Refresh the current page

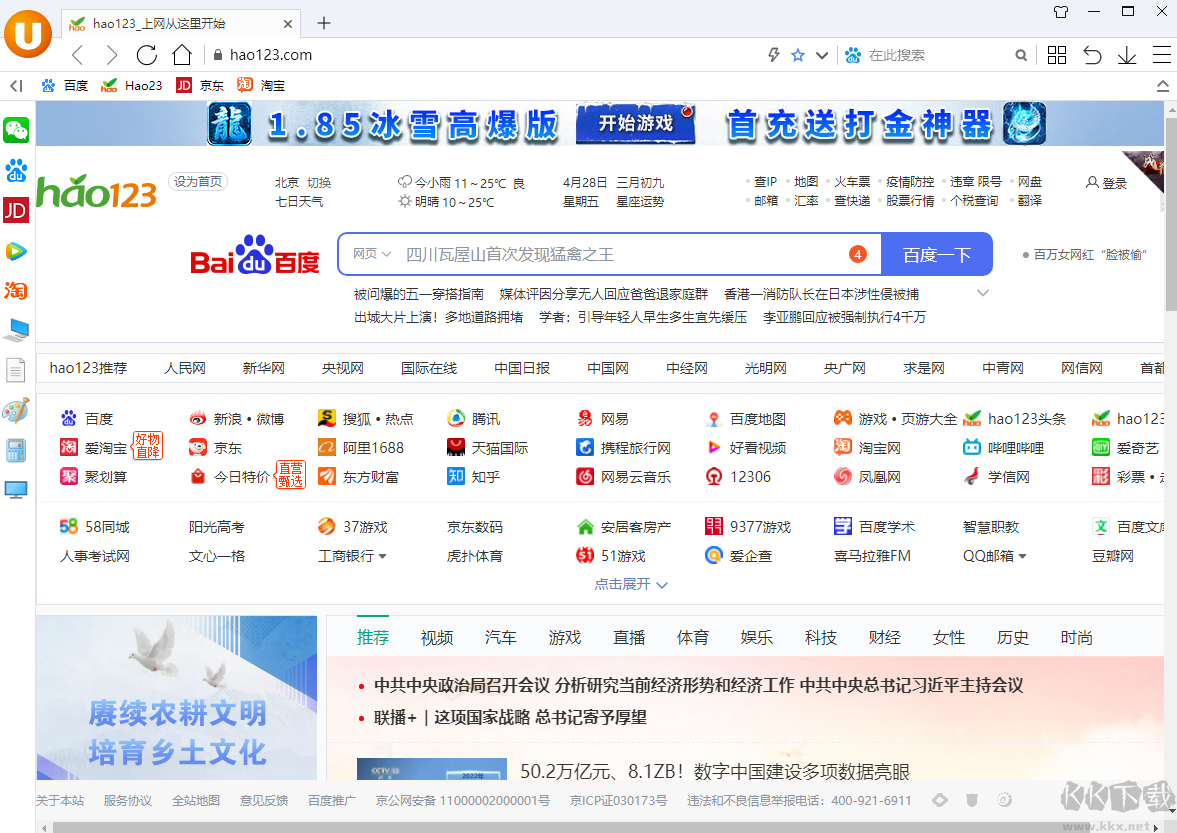coord(147,55)
